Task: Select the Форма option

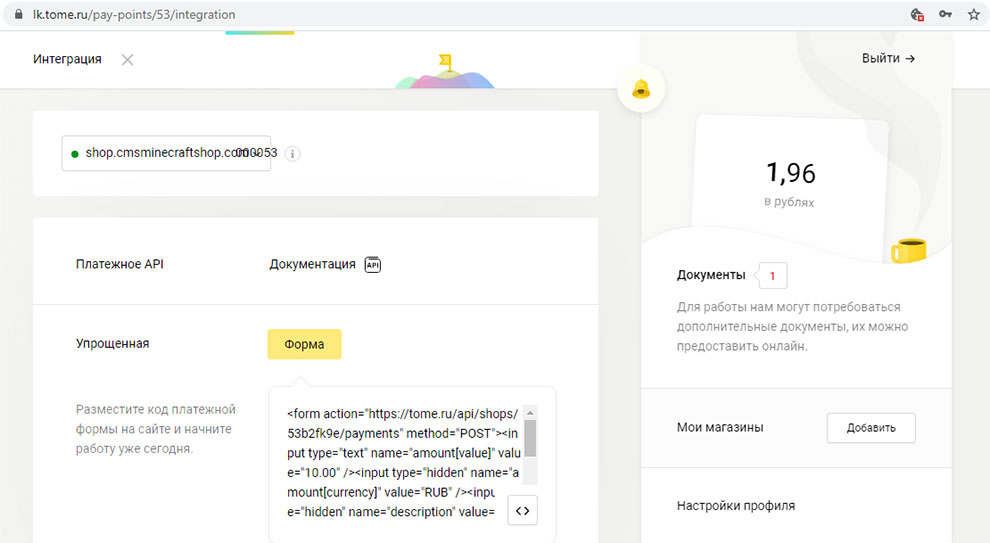Action: 304,344
